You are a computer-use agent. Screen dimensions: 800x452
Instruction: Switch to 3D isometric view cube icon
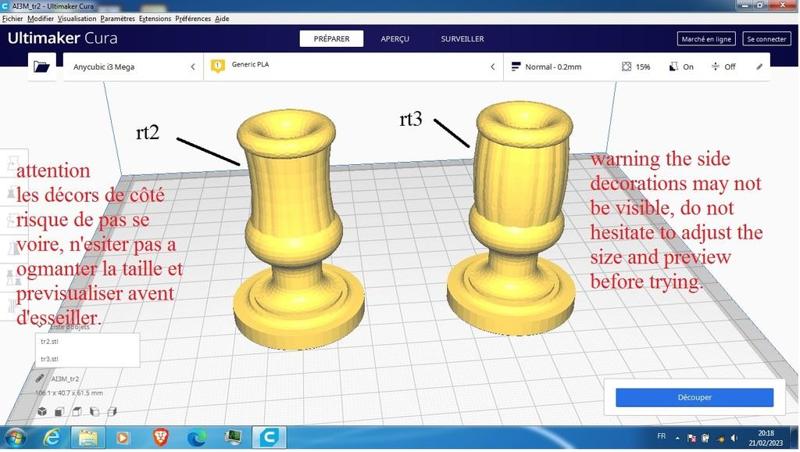tap(42, 411)
